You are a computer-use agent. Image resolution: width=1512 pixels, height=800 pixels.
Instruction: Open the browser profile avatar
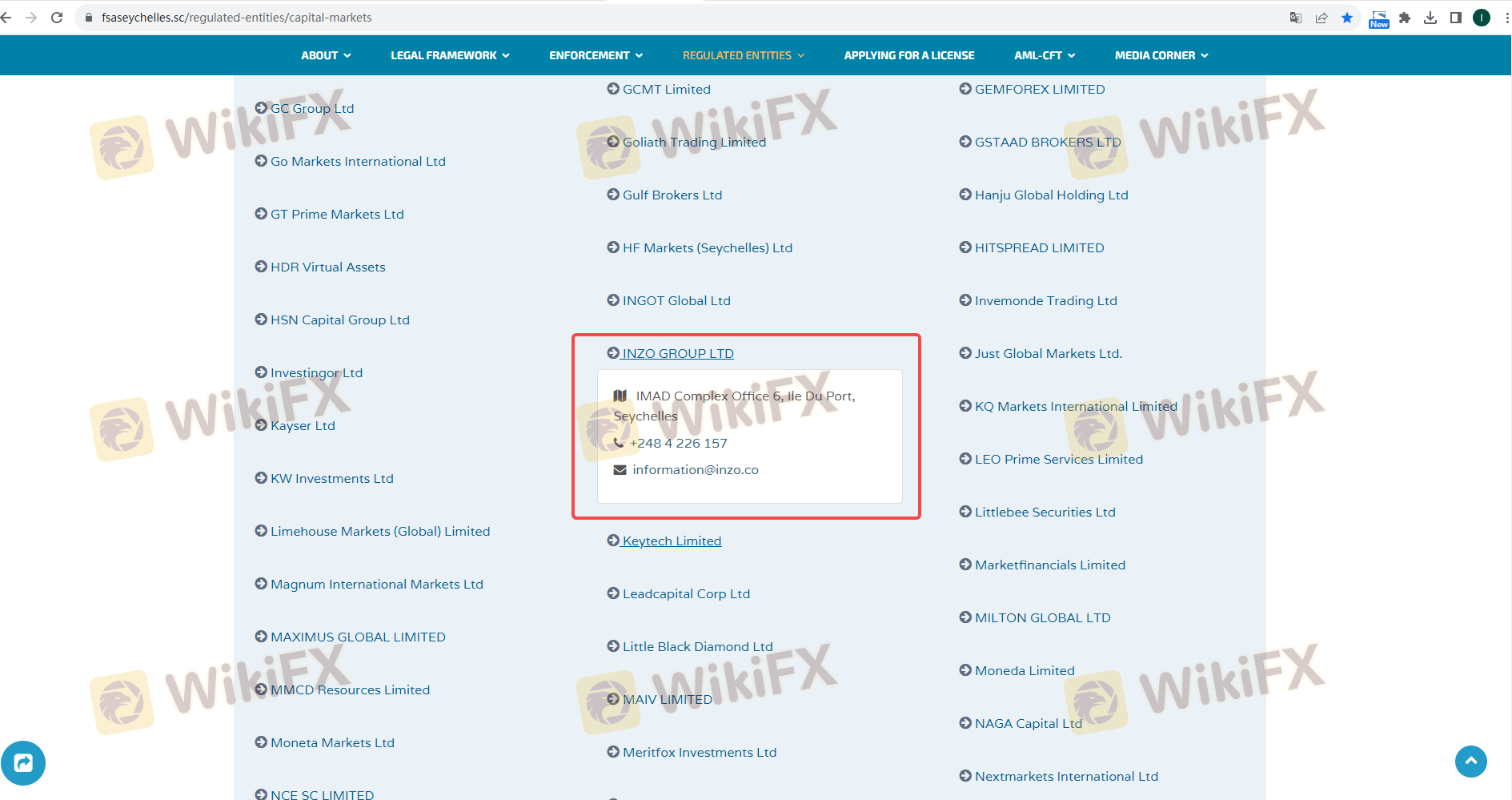pos(1482,18)
